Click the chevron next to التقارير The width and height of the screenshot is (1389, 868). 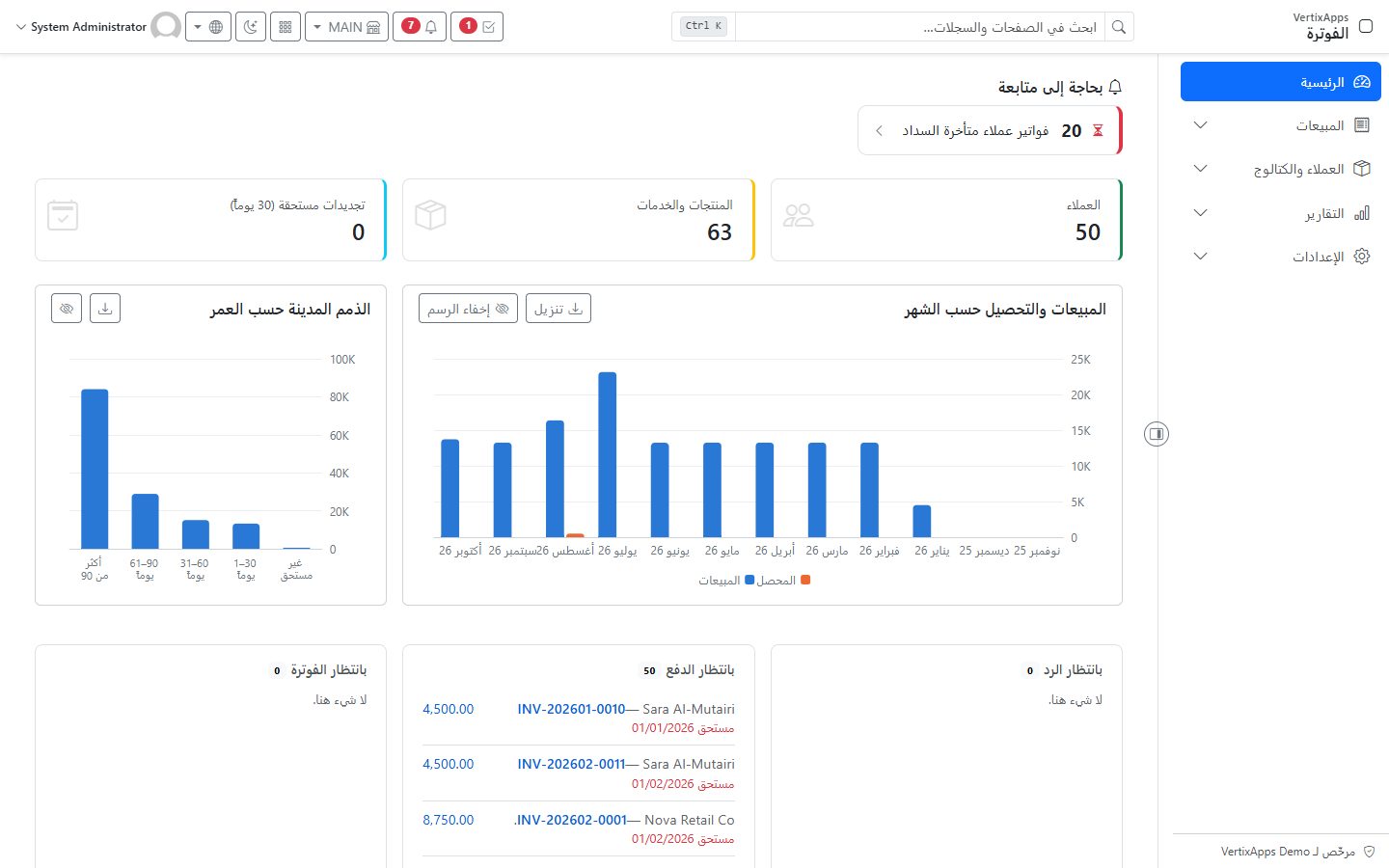coord(1201,213)
